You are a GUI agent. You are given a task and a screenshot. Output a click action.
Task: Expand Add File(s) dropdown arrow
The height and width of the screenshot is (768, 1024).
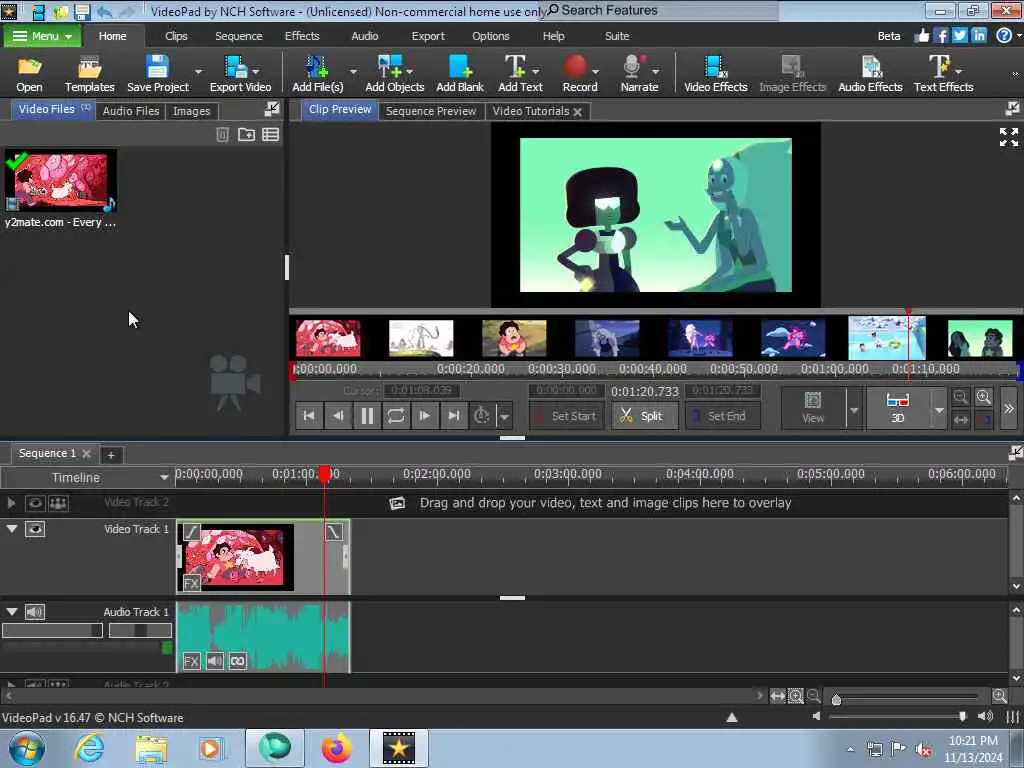(353, 71)
